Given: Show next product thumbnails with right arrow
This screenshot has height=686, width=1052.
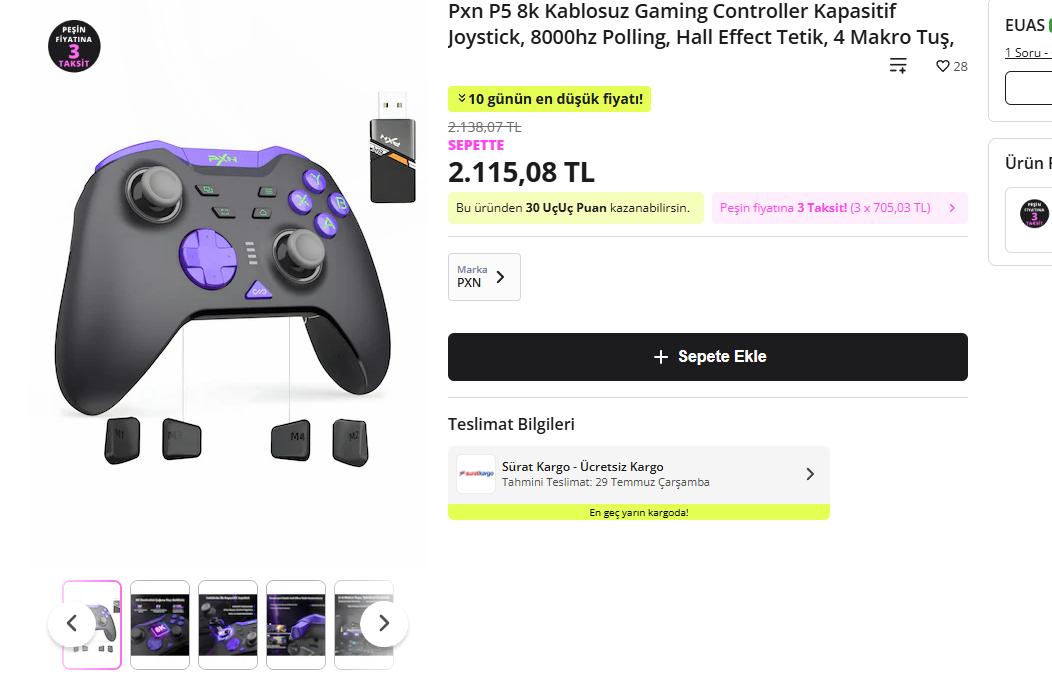Looking at the screenshot, I should (384, 624).
